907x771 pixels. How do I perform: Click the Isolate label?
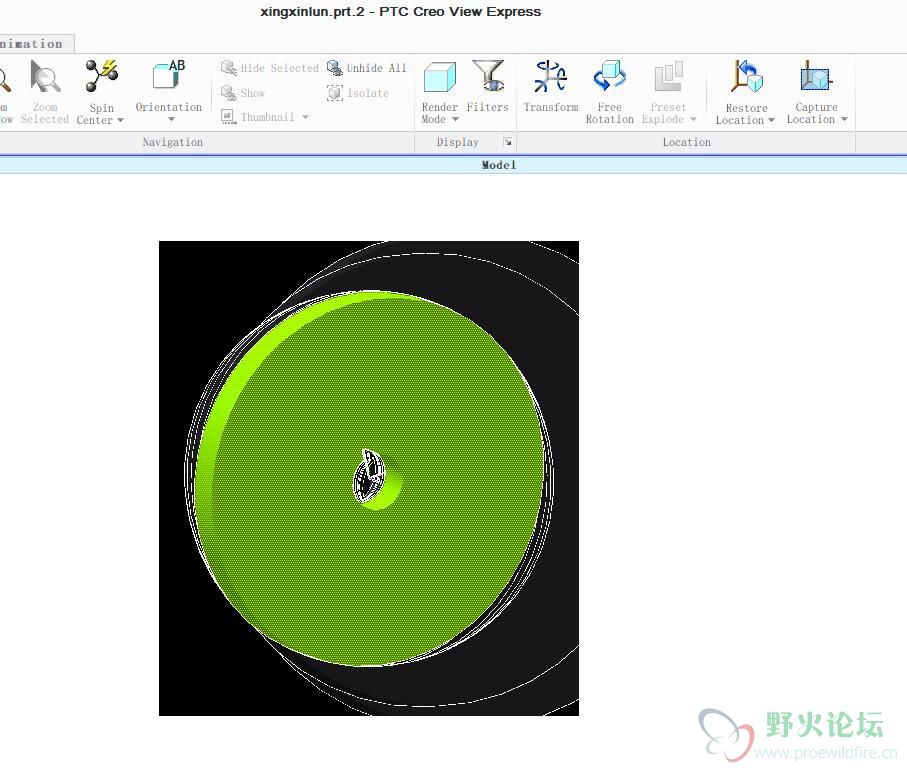point(368,93)
